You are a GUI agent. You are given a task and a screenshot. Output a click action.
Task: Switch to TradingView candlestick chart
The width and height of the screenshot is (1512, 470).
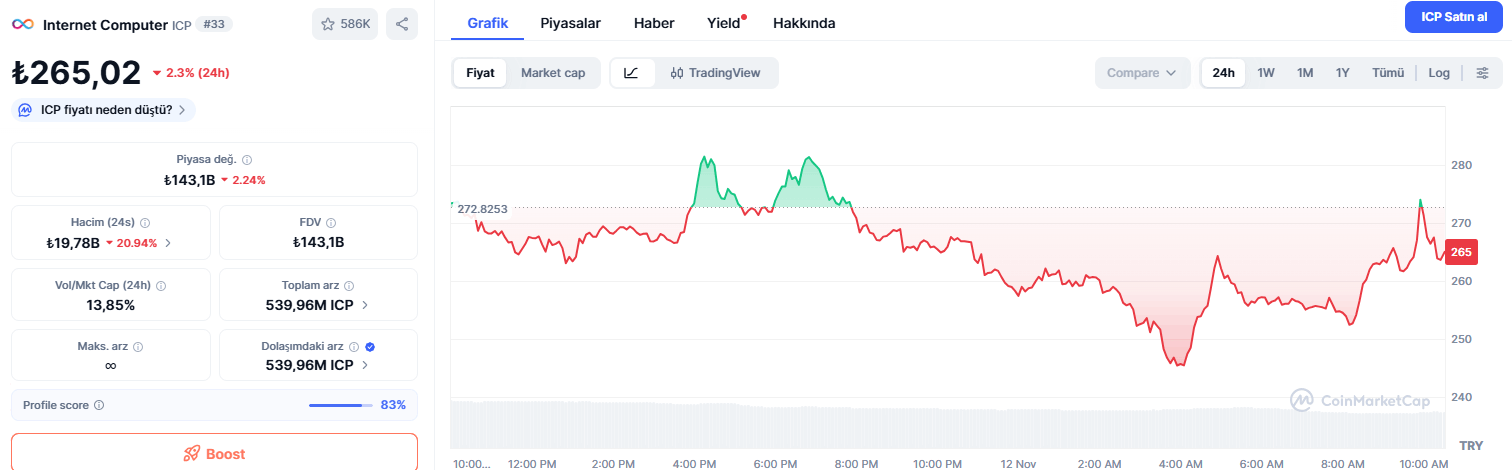point(715,73)
